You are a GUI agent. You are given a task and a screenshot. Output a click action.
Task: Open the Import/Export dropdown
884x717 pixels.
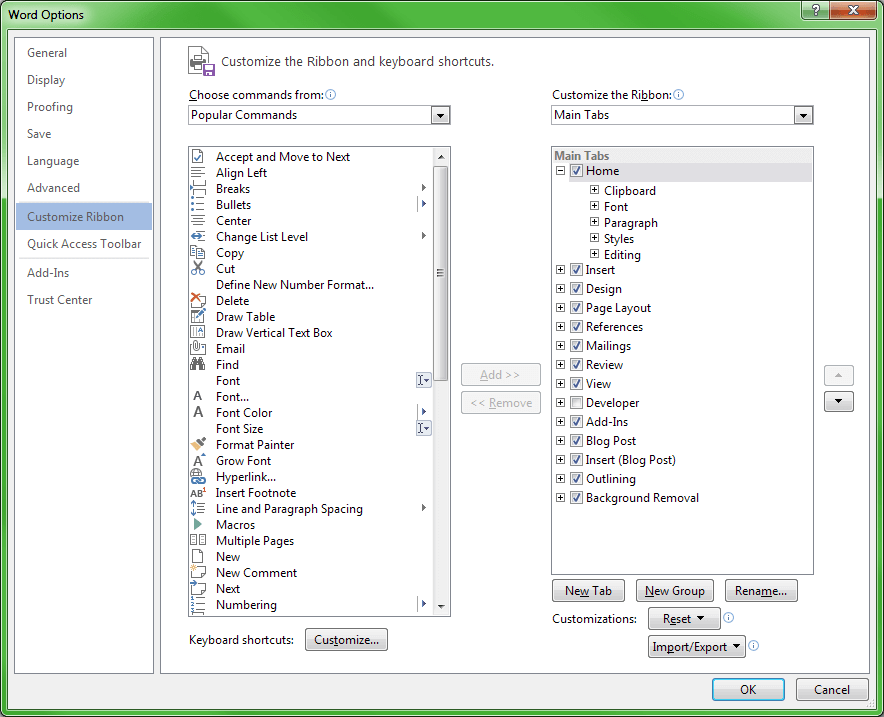(696, 647)
